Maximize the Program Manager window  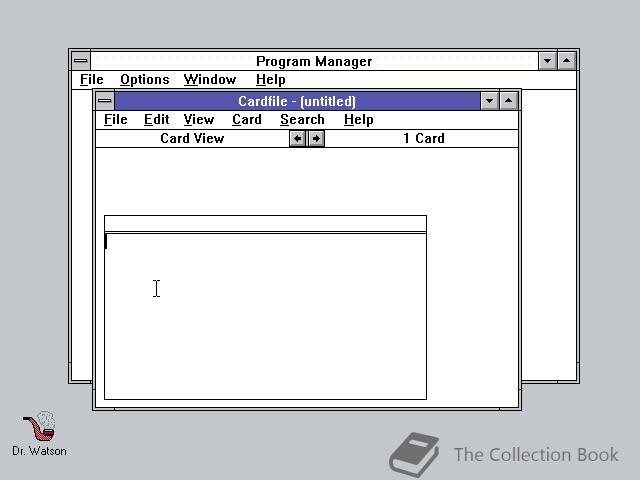(x=567, y=61)
